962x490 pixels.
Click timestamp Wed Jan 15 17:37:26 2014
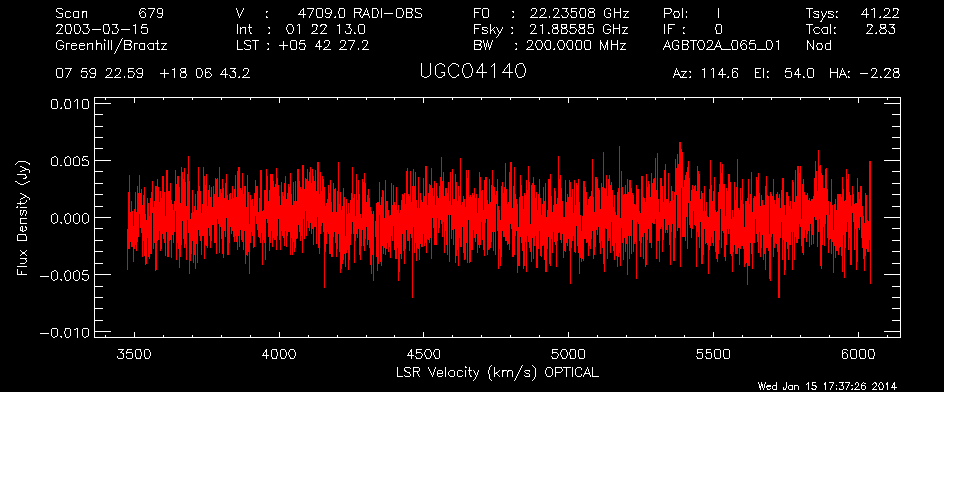pos(827,386)
